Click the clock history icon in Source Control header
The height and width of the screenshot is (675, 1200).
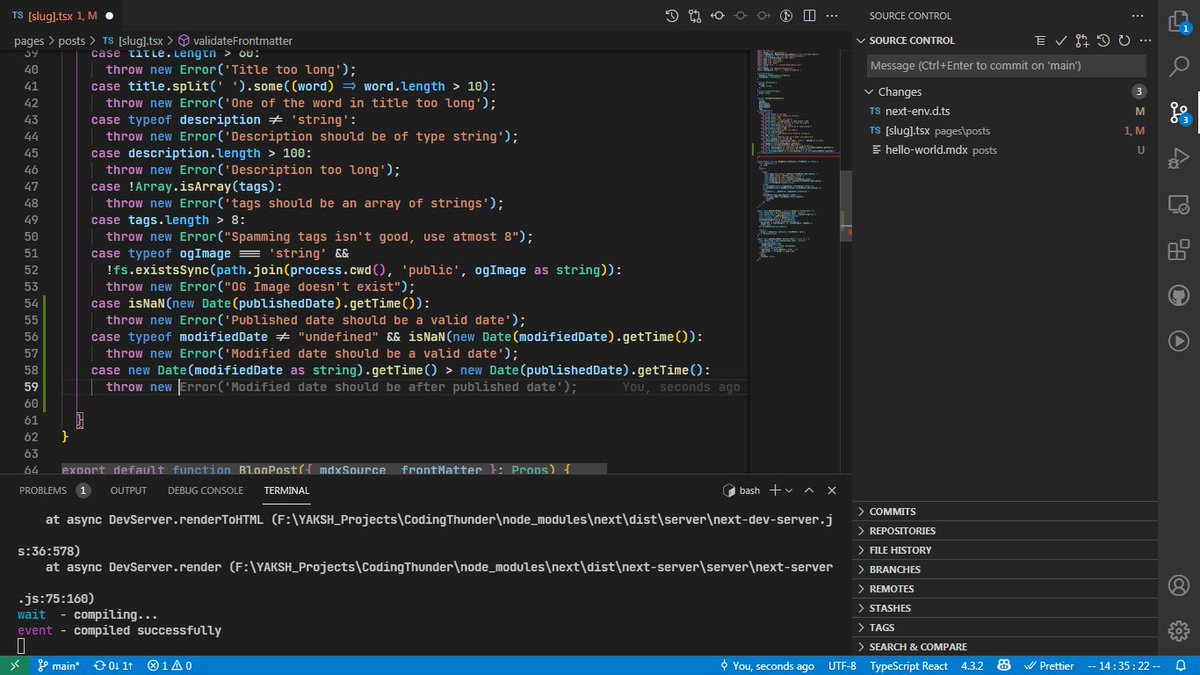click(x=1103, y=40)
